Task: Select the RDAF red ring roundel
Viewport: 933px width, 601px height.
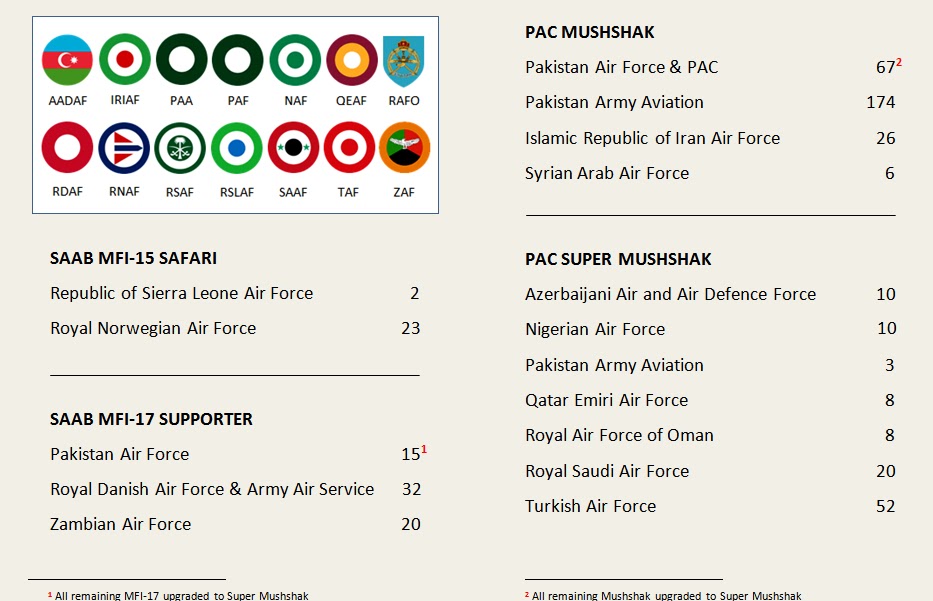Action: (67, 148)
